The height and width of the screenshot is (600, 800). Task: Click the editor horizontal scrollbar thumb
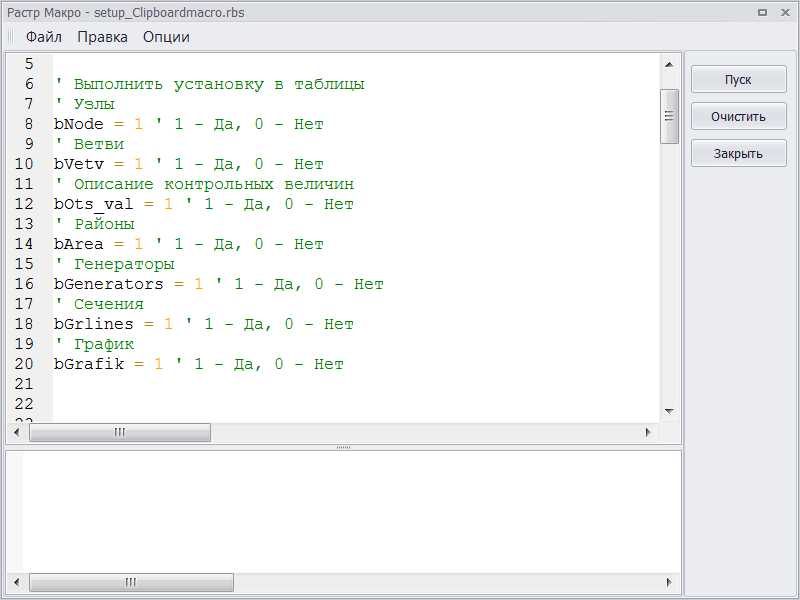120,432
